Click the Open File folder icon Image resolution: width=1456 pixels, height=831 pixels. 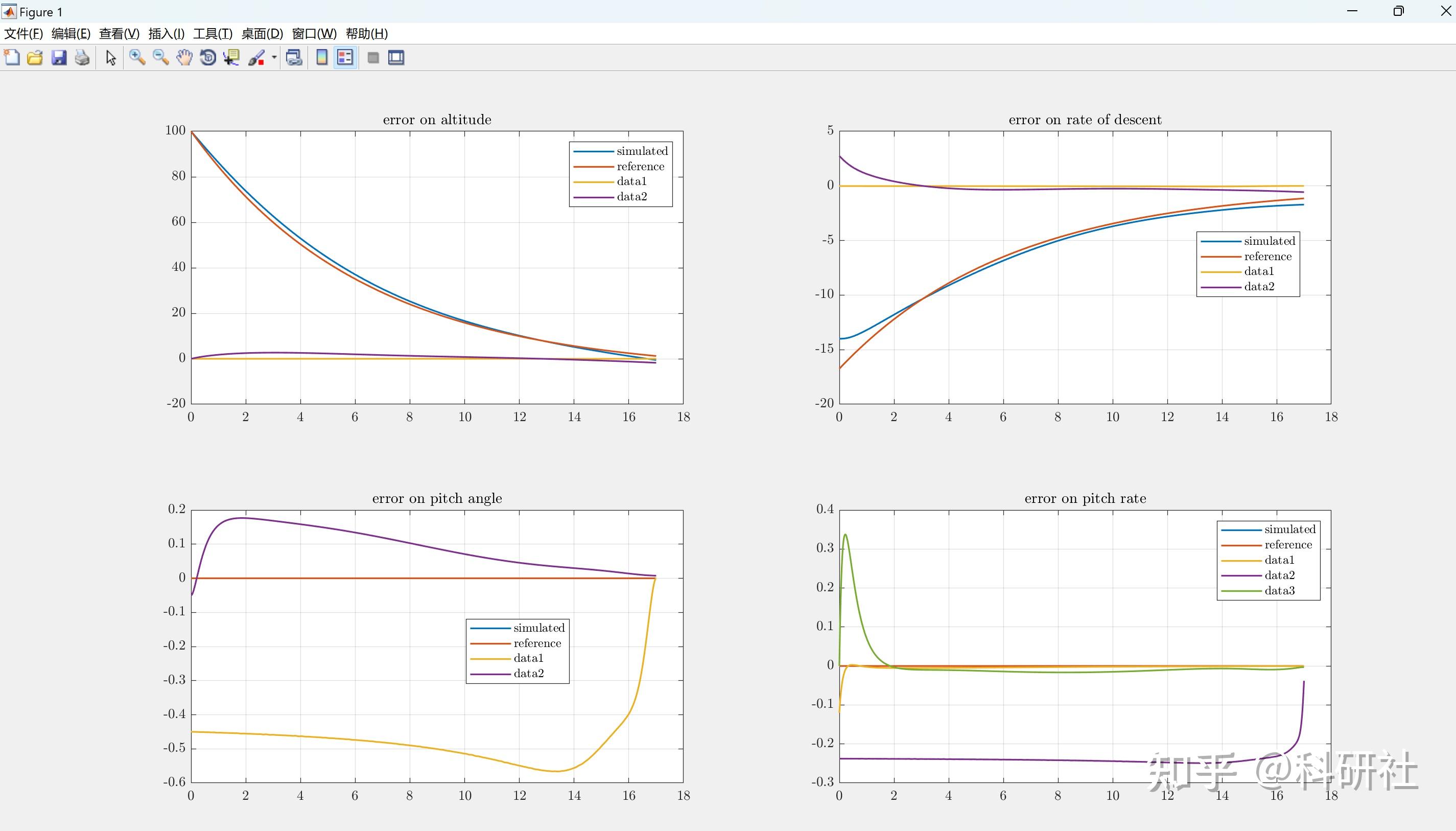(x=35, y=58)
